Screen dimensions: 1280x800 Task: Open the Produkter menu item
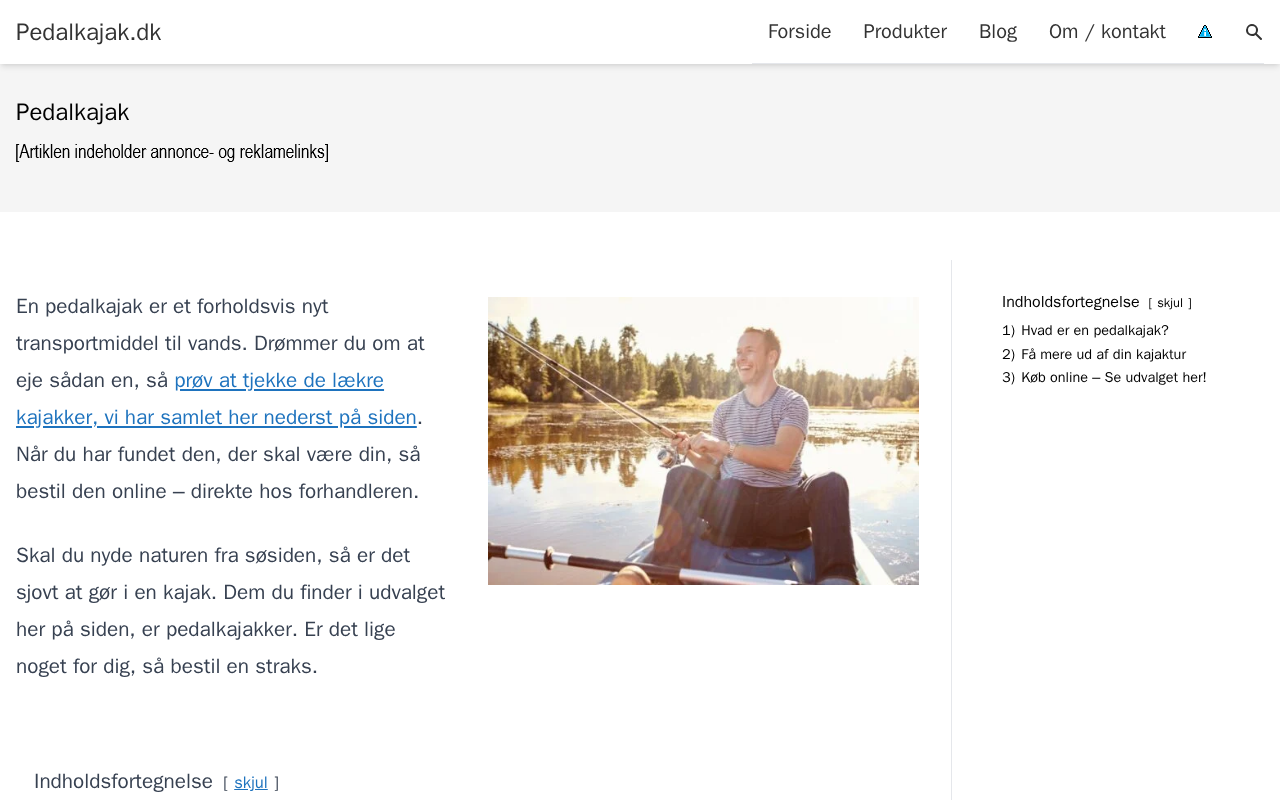click(x=905, y=32)
